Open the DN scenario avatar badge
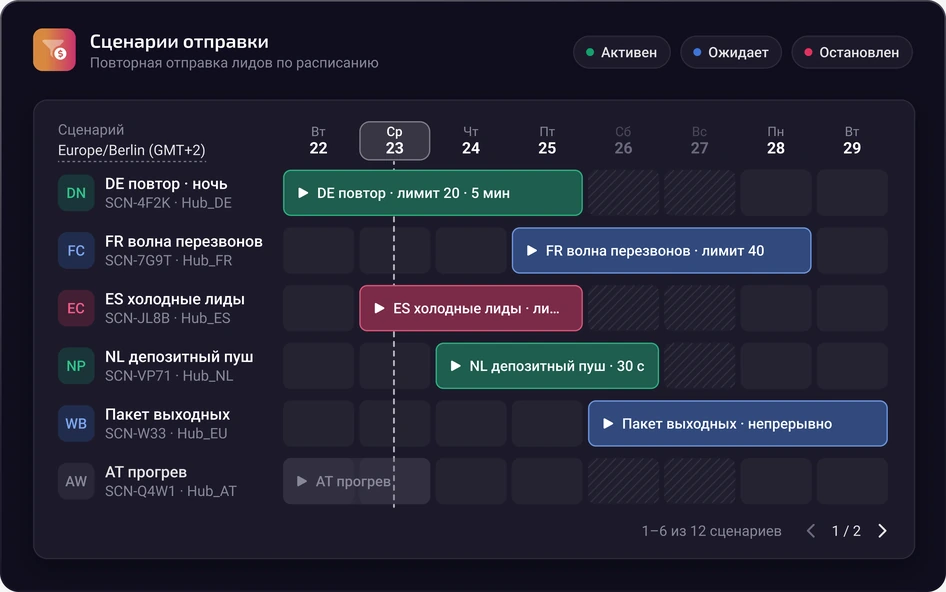Viewport: 946px width, 592px height. click(x=76, y=193)
